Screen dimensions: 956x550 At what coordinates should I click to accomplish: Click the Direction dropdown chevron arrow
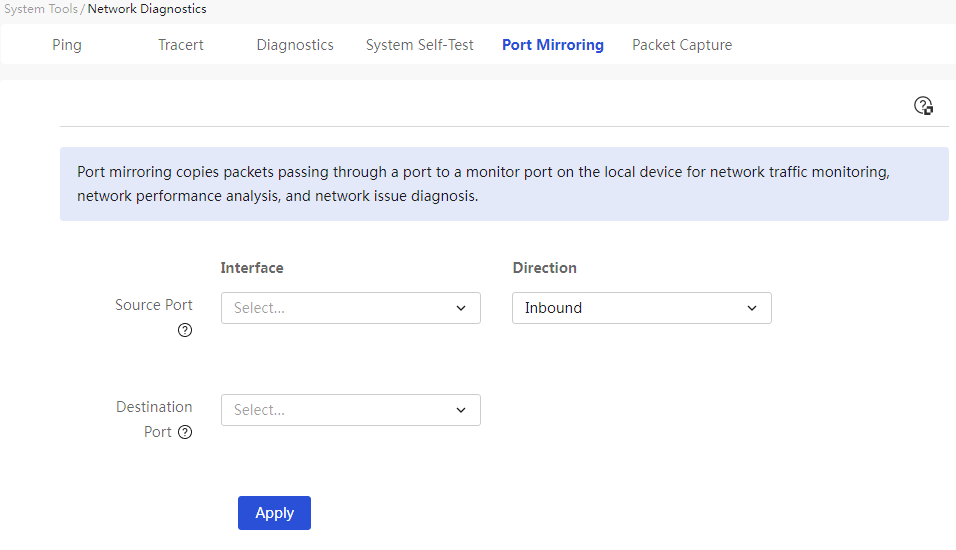[752, 308]
